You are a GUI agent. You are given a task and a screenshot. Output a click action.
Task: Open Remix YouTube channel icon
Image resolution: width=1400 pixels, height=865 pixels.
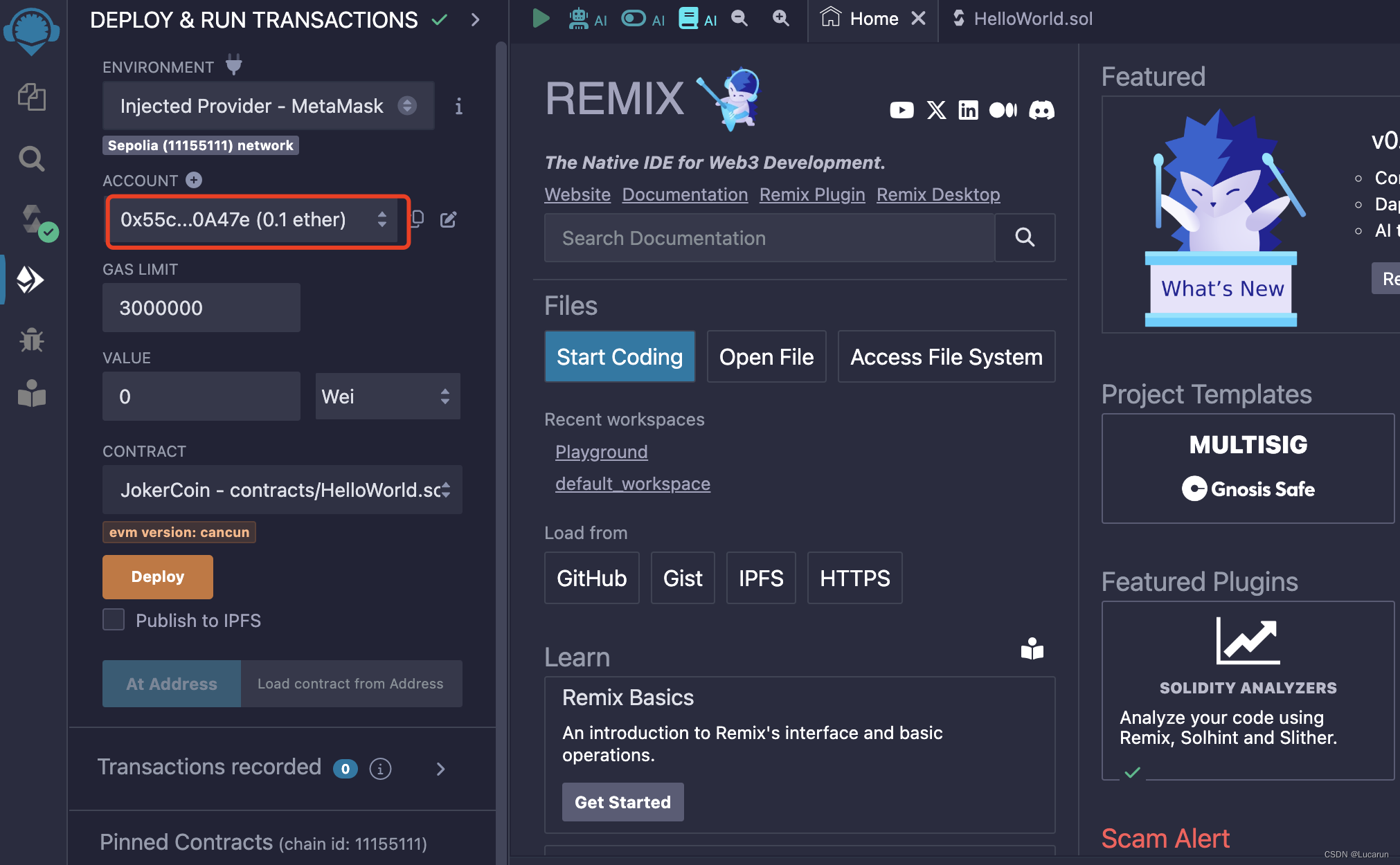point(901,110)
